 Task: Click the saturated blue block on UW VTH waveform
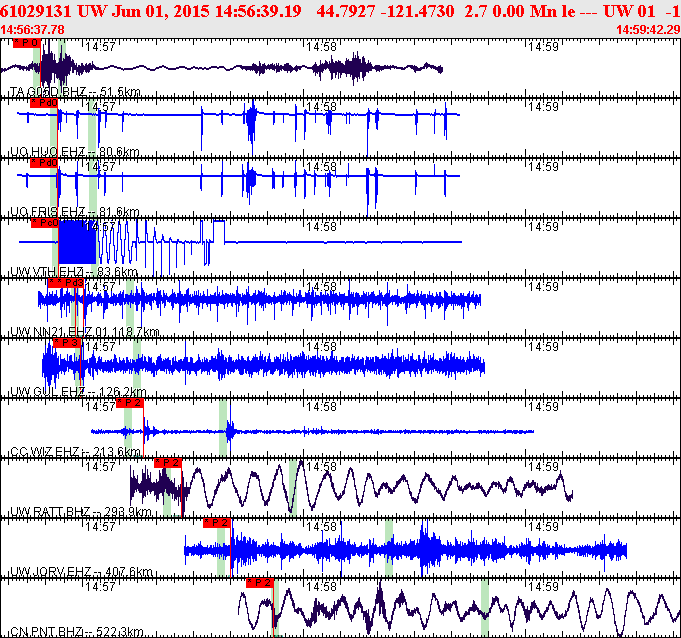tap(77, 242)
